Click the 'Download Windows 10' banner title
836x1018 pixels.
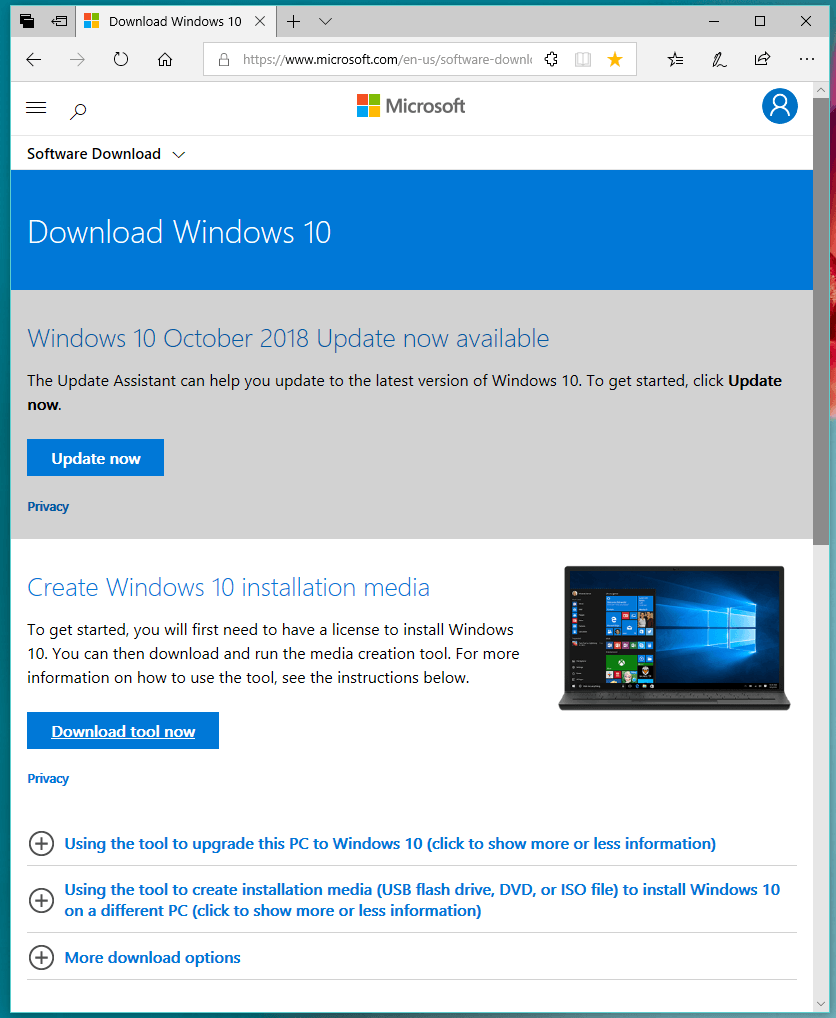pos(179,232)
